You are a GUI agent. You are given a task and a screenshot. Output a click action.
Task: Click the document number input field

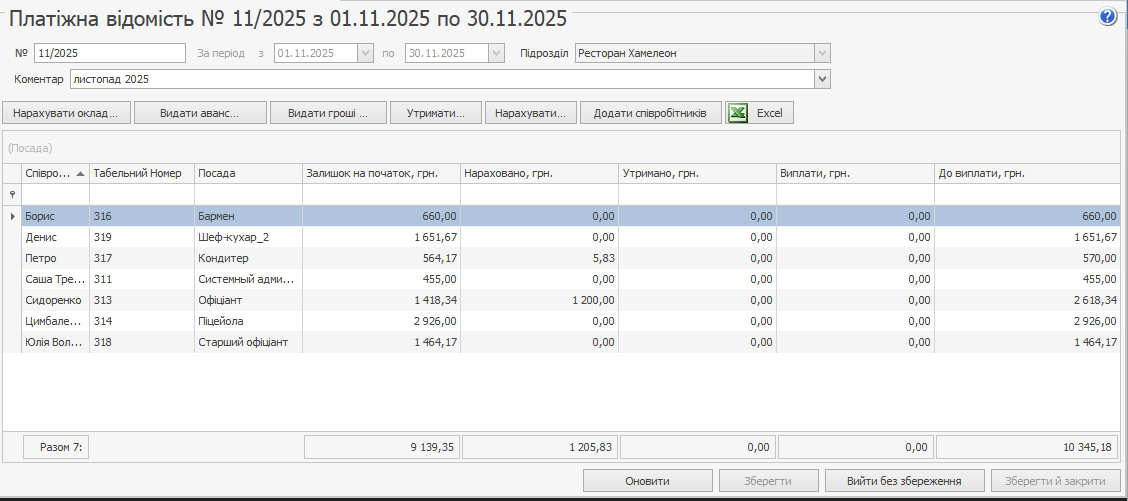(109, 53)
